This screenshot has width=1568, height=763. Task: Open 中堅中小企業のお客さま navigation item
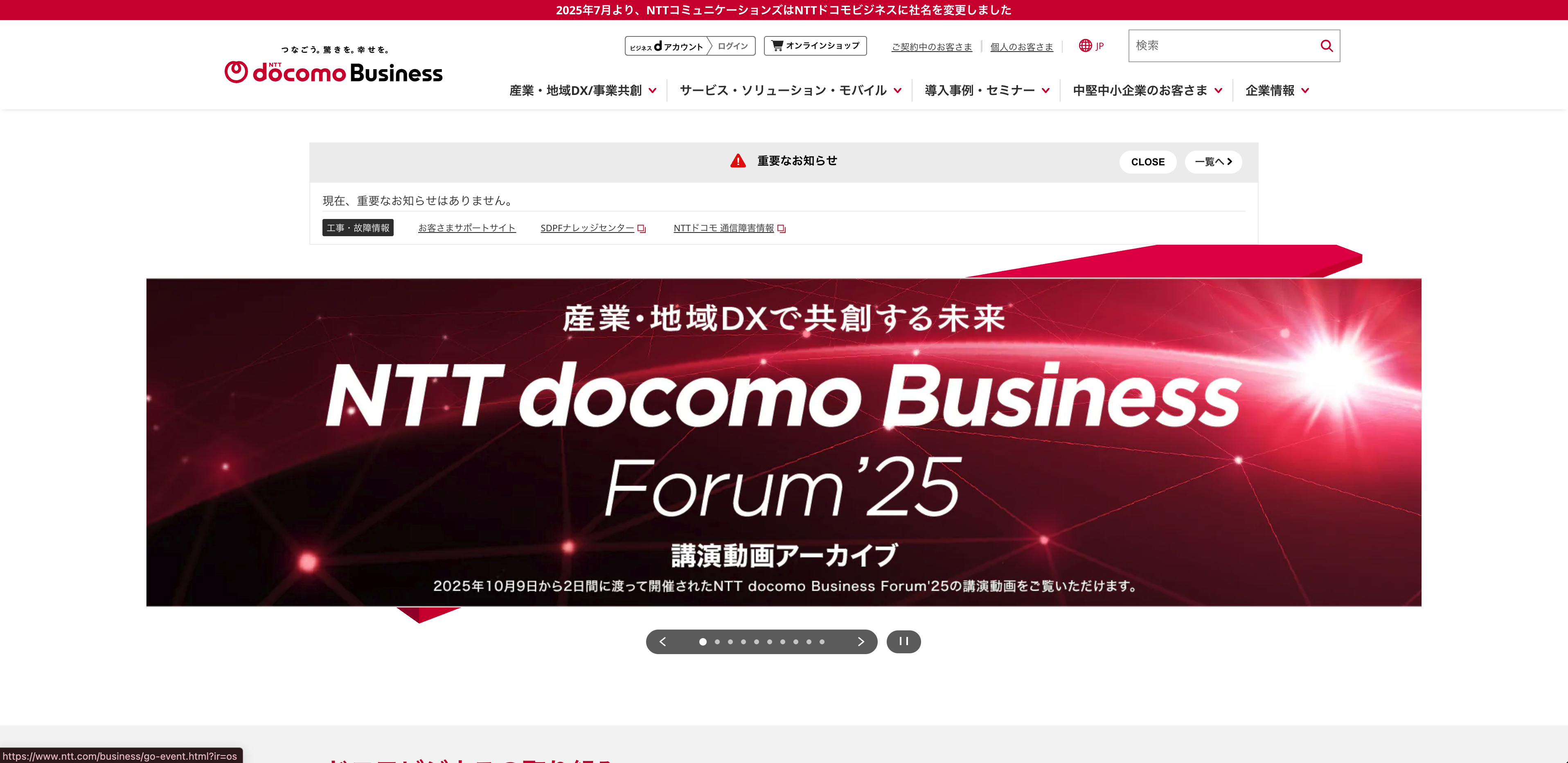pyautogui.click(x=1147, y=90)
